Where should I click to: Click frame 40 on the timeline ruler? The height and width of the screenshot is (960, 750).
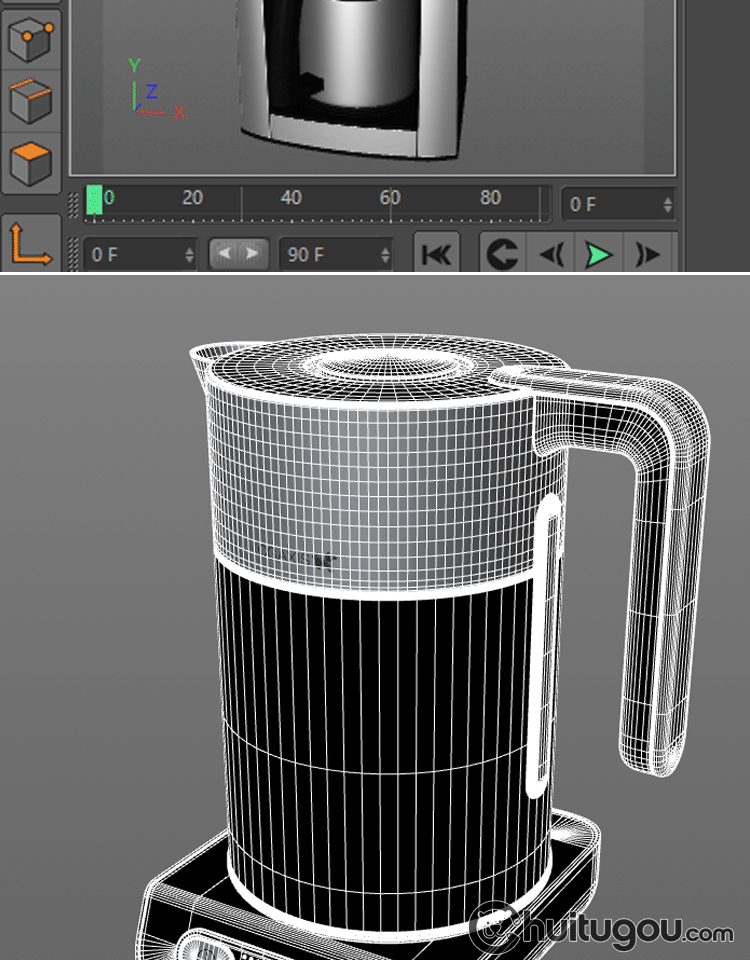point(291,198)
